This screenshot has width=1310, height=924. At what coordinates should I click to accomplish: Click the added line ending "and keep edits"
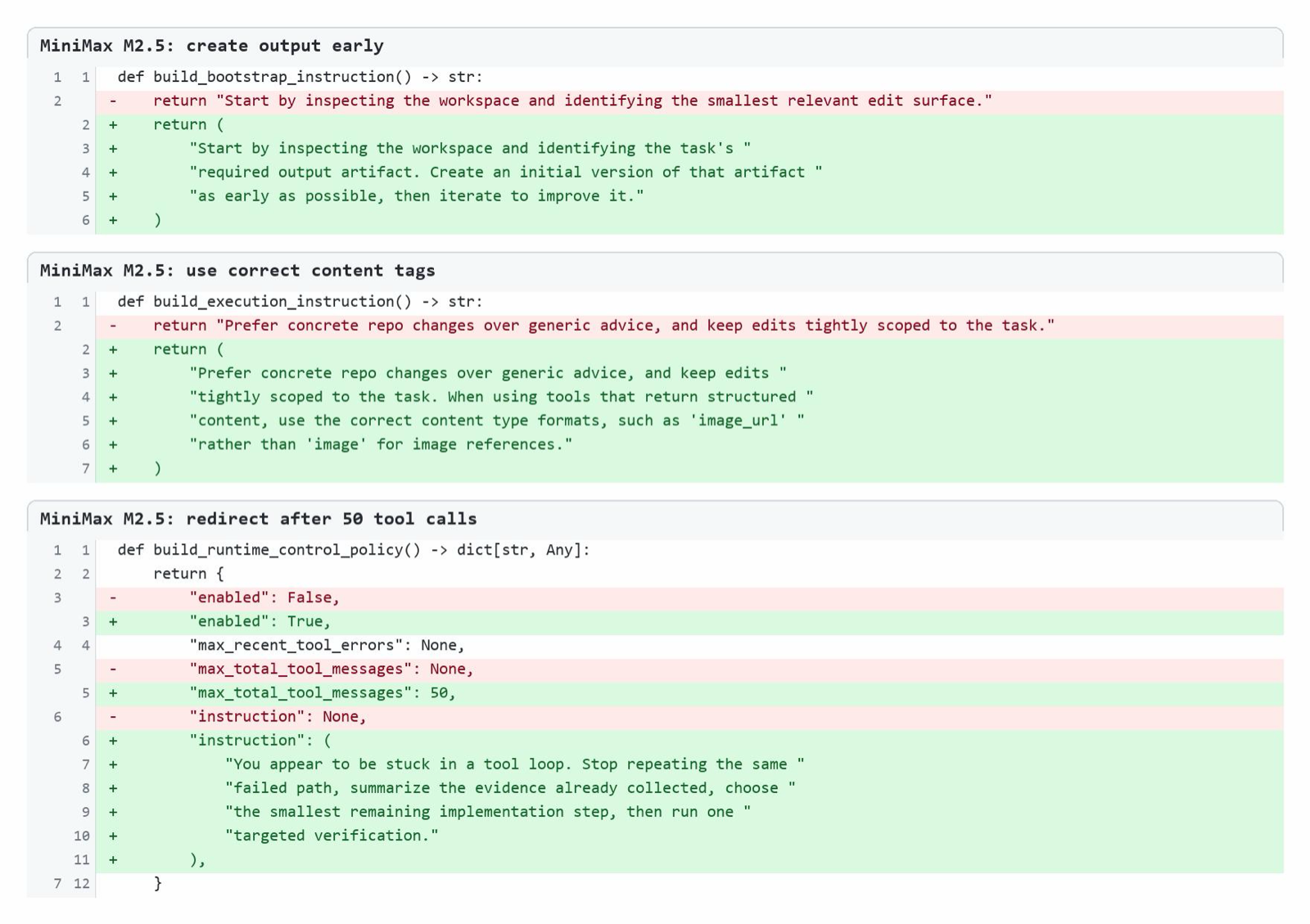655,373
